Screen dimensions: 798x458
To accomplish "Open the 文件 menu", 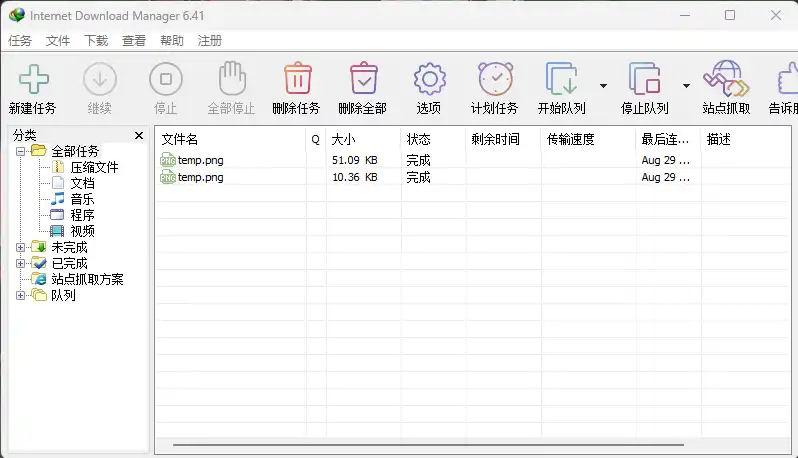I will pyautogui.click(x=58, y=41).
